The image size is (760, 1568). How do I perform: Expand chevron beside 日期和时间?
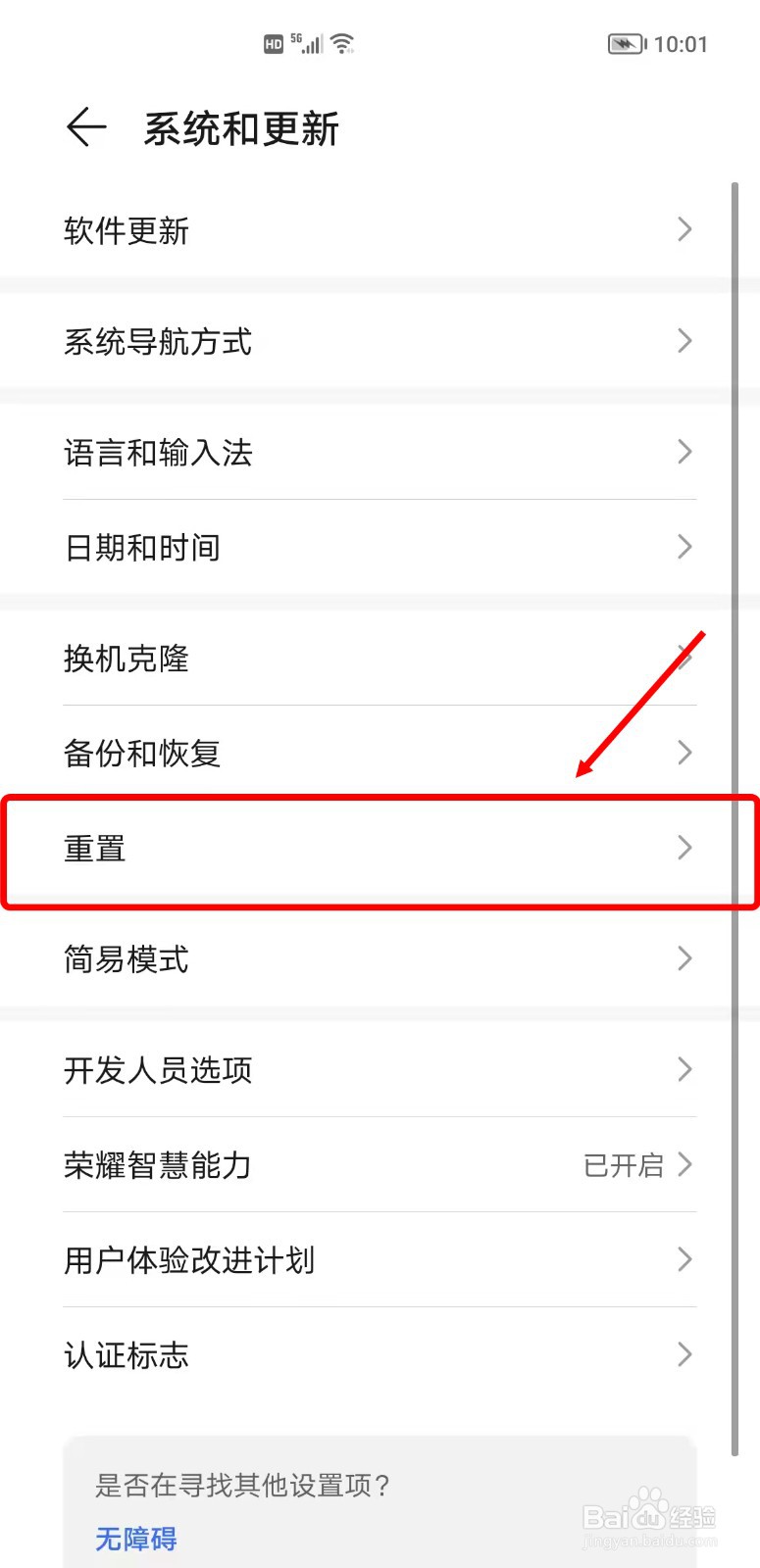click(x=684, y=547)
